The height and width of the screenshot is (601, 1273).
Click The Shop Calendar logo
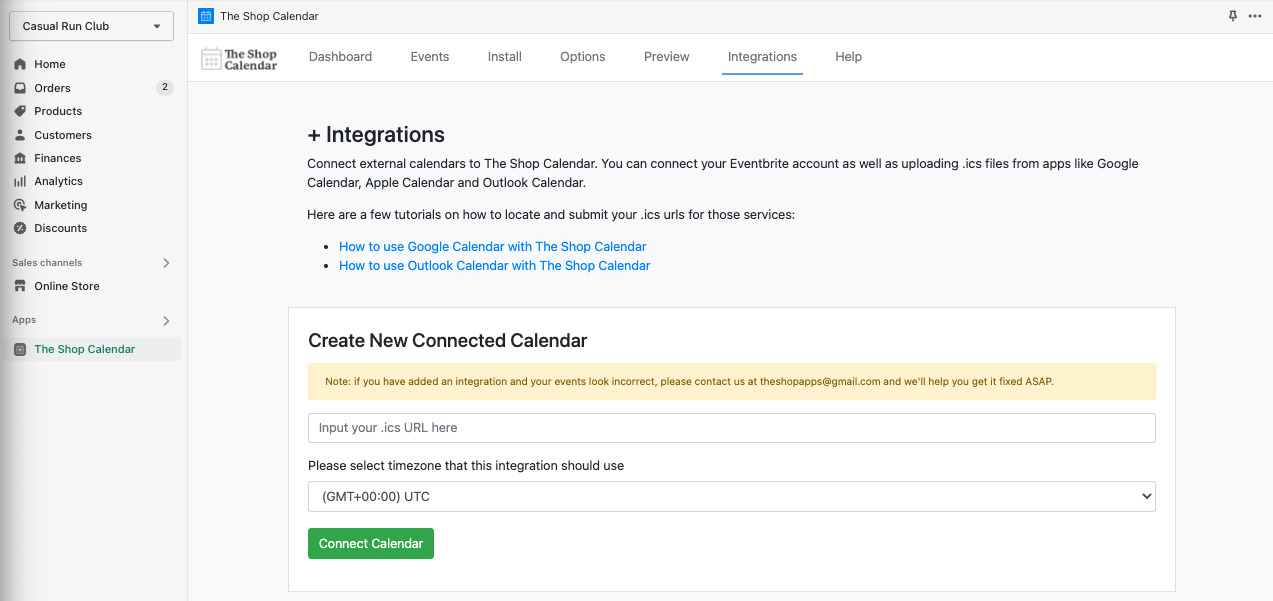click(239, 59)
